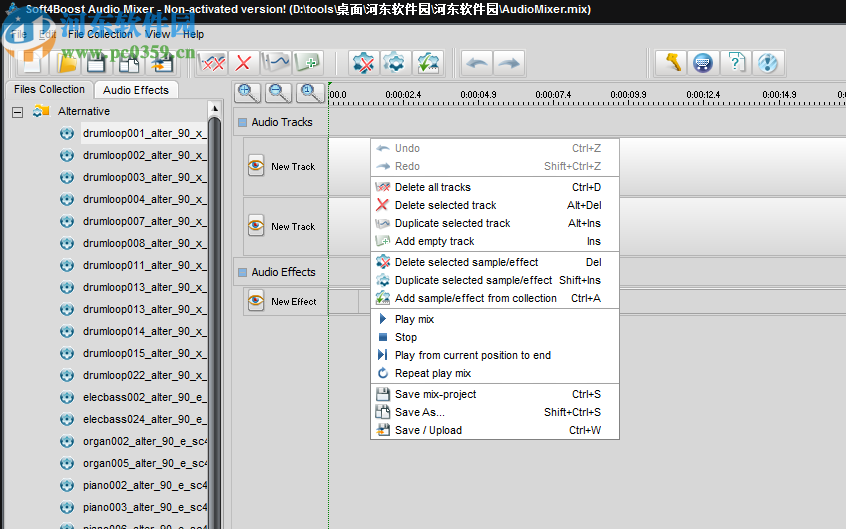Click the save project toolbar icon
846x529 pixels.
coord(97,63)
